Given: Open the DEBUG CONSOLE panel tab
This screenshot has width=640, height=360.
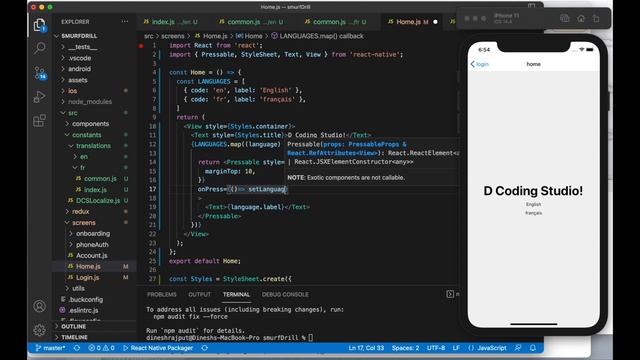Looking at the screenshot, I should click(285, 294).
